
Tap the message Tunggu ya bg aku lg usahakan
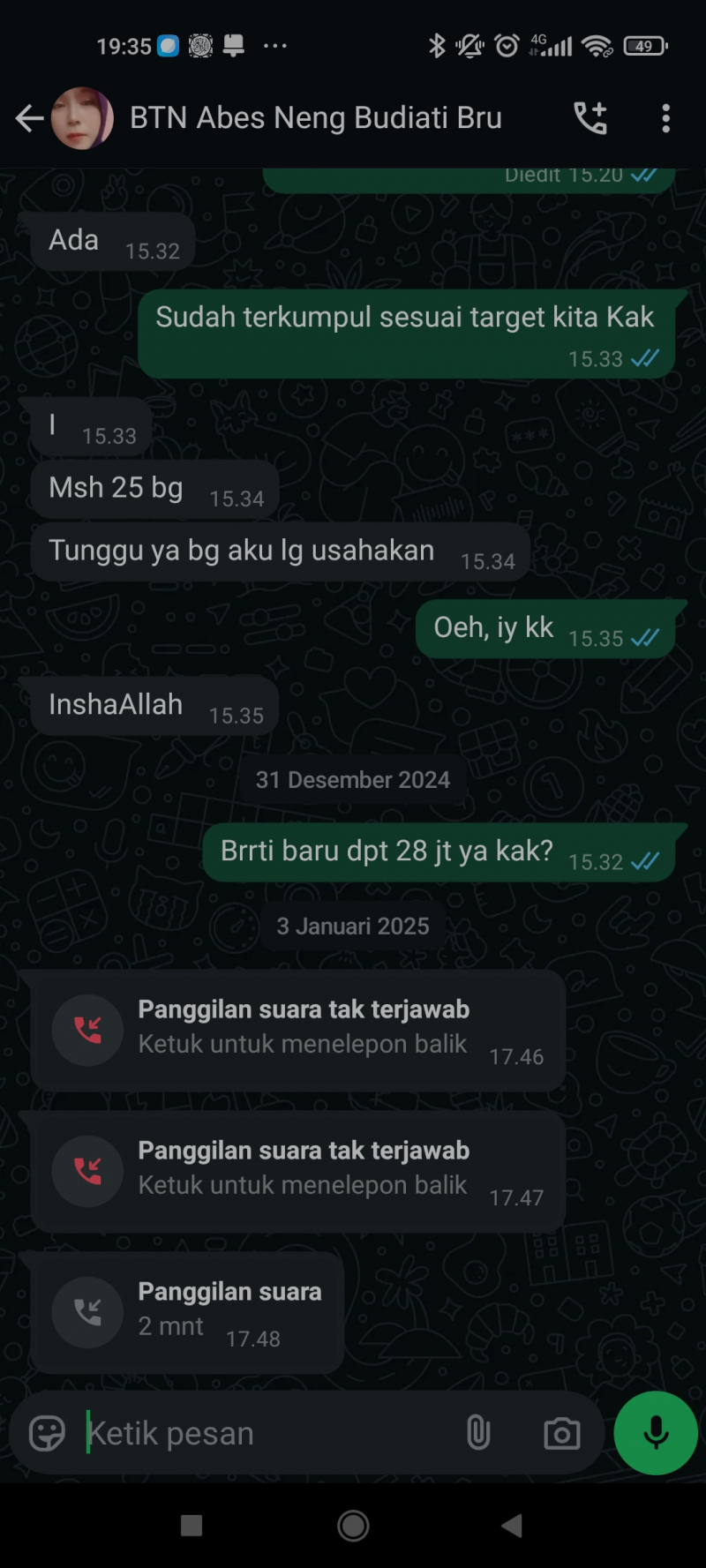(281, 551)
